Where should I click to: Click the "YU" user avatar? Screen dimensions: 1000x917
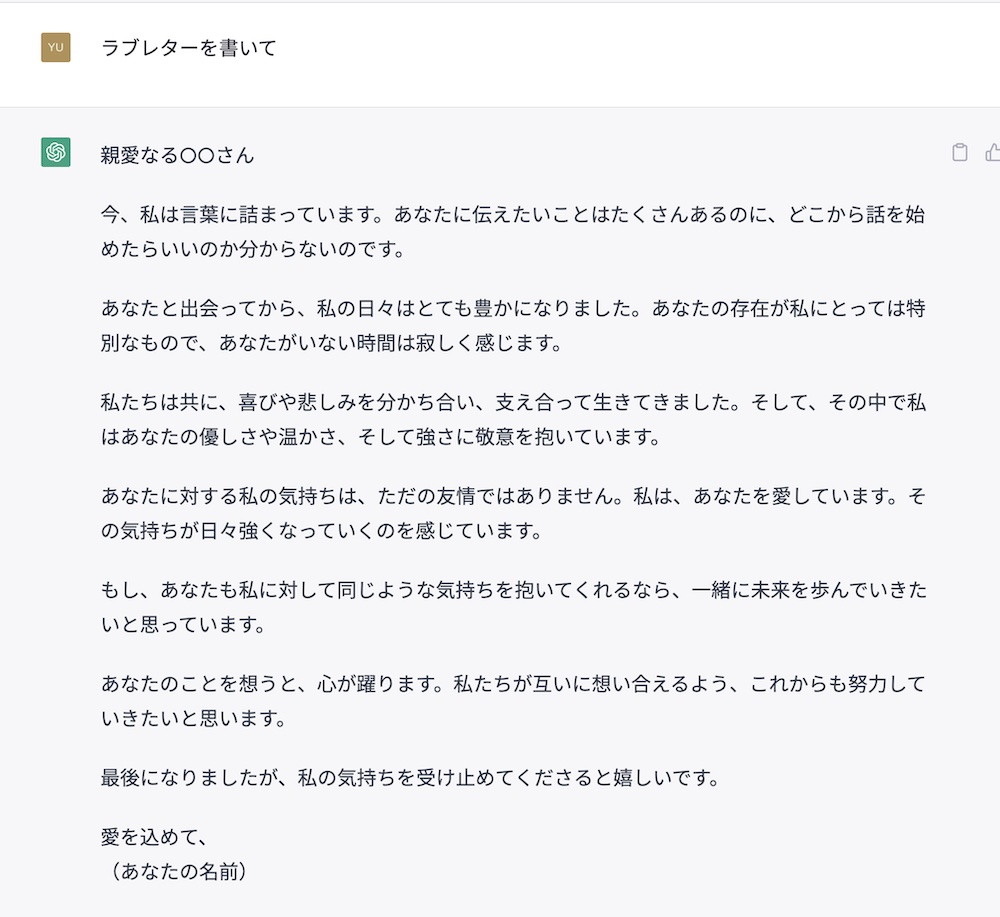(x=56, y=47)
